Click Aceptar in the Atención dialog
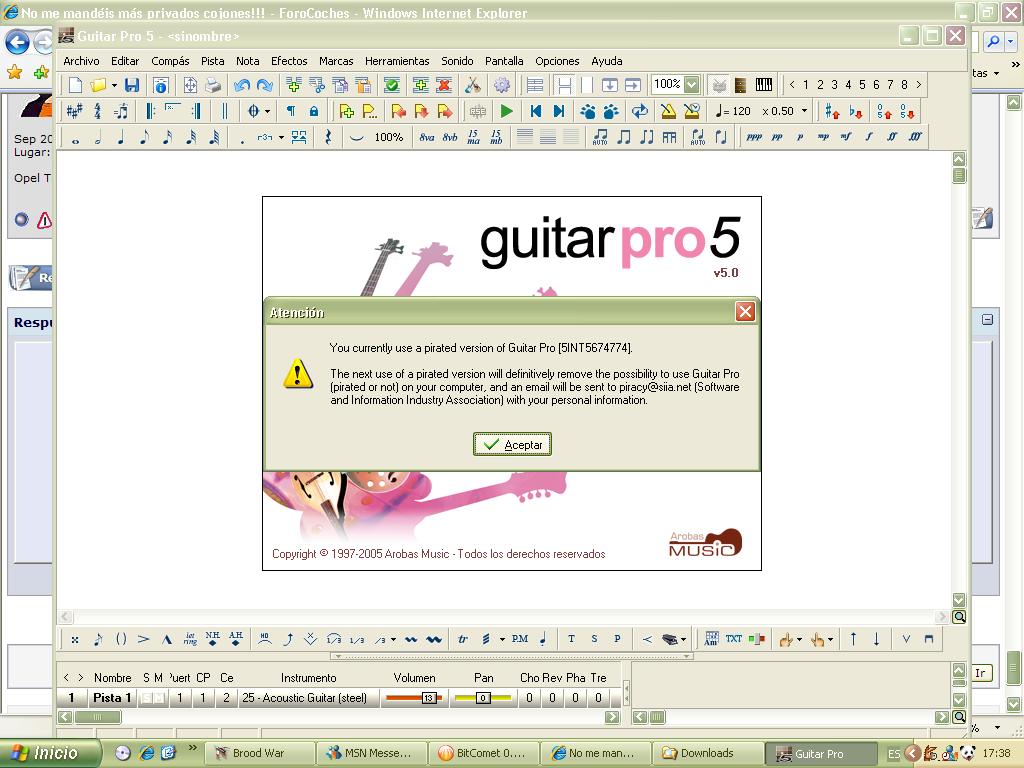 tap(513, 445)
